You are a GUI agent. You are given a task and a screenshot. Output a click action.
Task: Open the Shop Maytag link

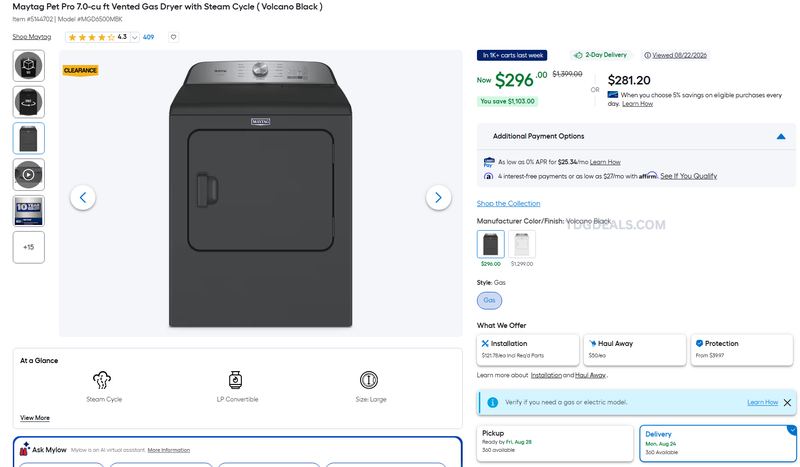click(32, 37)
